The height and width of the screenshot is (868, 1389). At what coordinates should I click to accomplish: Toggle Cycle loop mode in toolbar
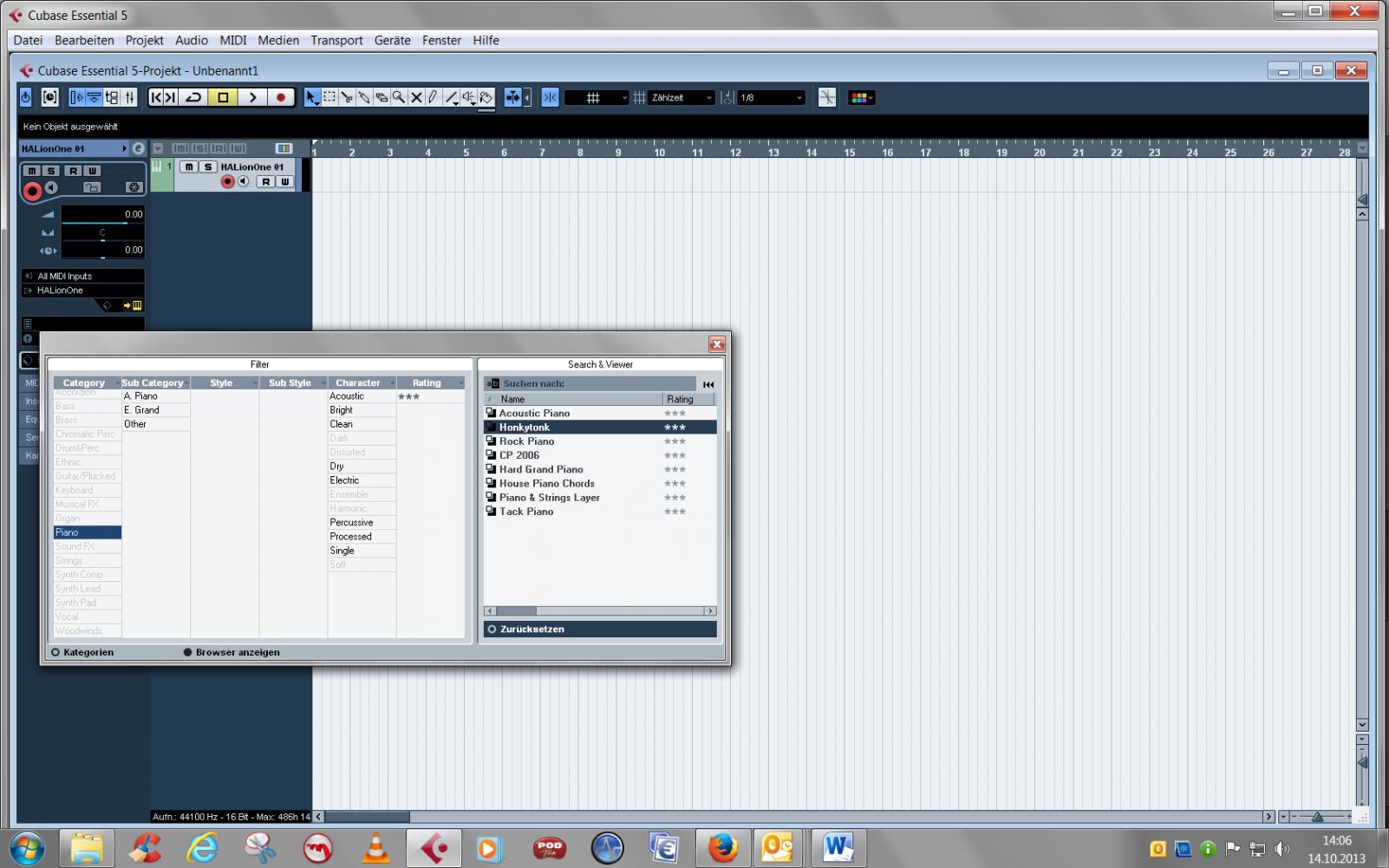pyautogui.click(x=193, y=98)
